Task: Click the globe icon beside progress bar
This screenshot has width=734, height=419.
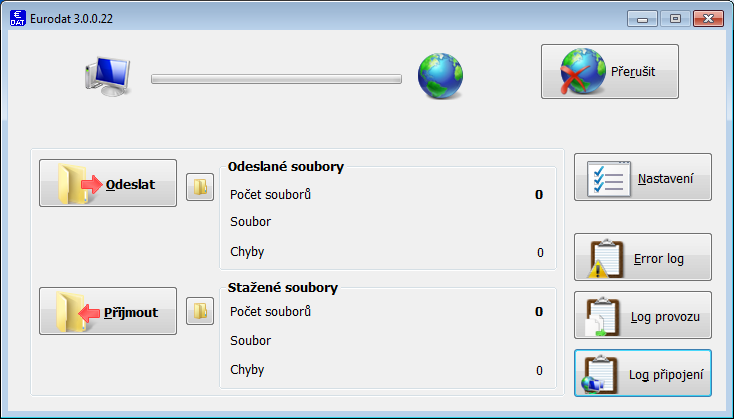Action: 440,76
